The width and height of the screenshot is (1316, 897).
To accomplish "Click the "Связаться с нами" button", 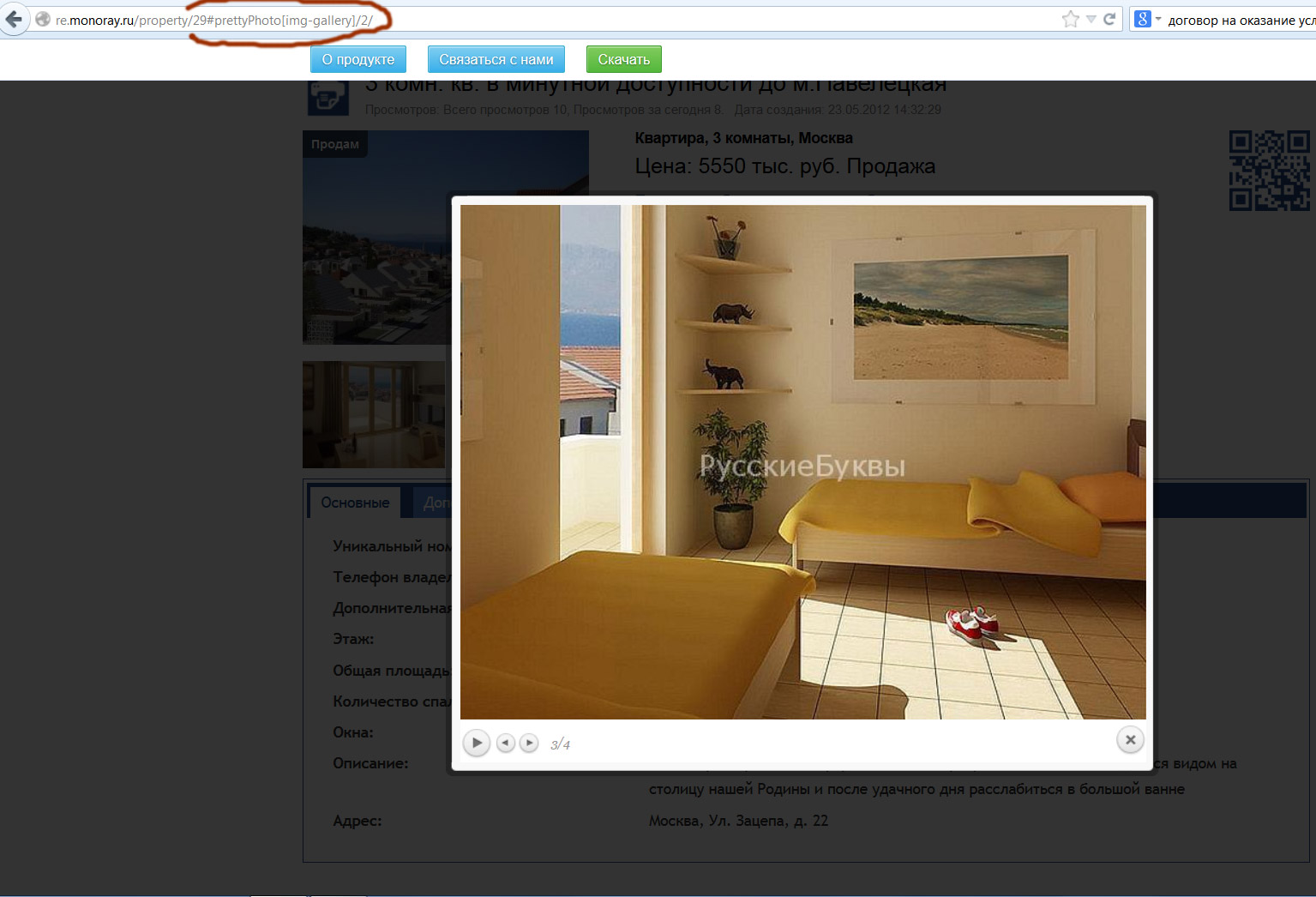I will (496, 59).
